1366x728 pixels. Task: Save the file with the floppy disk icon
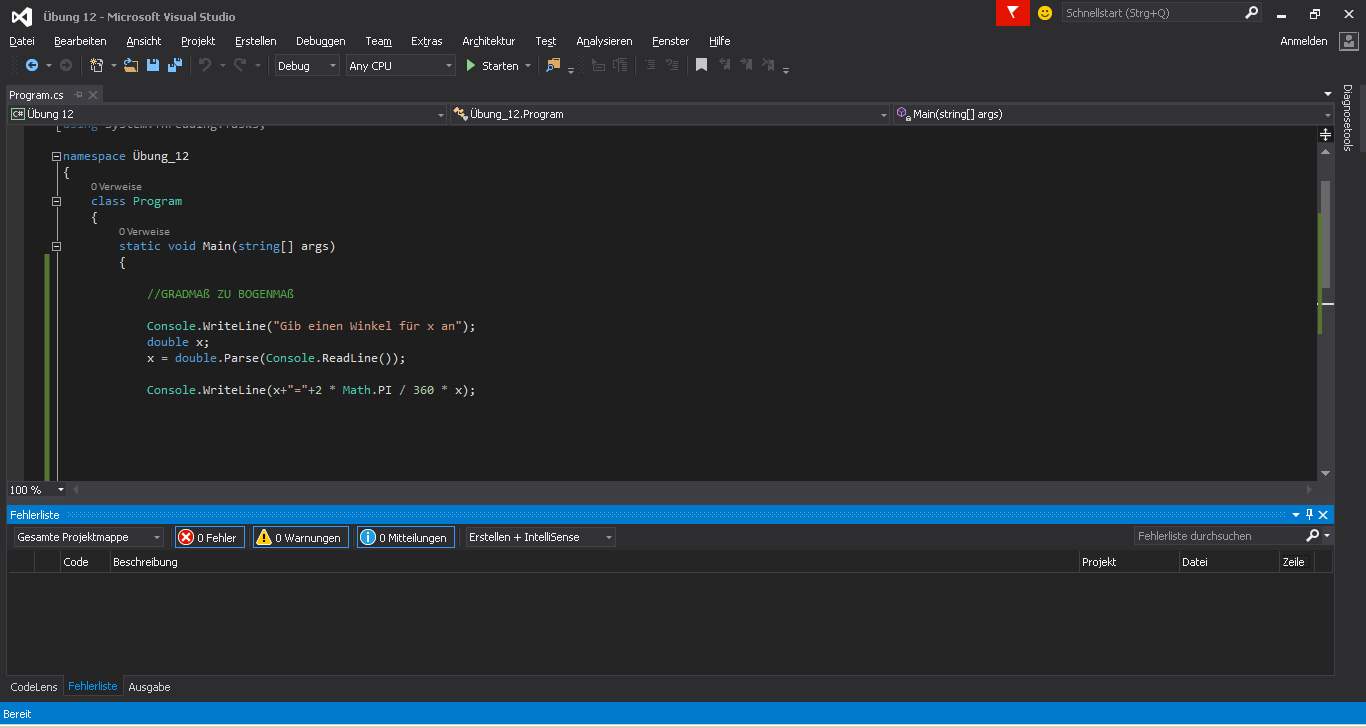pos(153,66)
